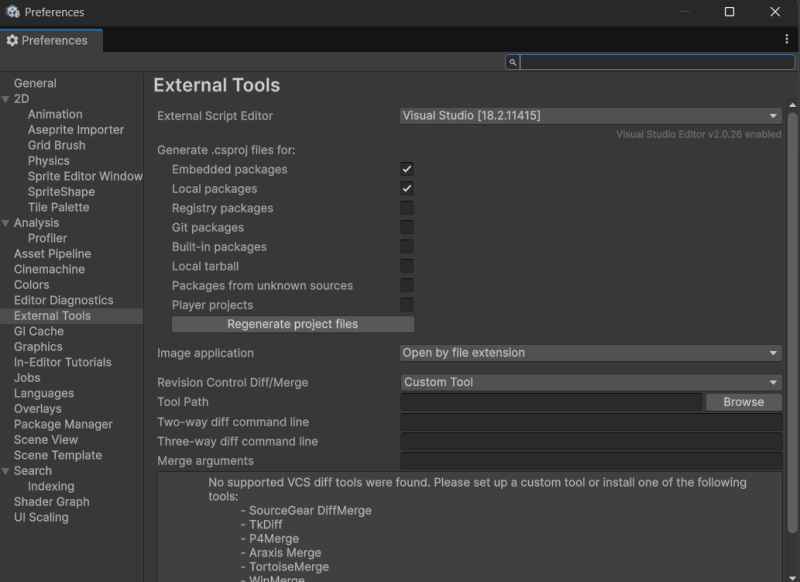This screenshot has width=800, height=582.
Task: Click the Unity logo in title bar
Action: coord(13,12)
